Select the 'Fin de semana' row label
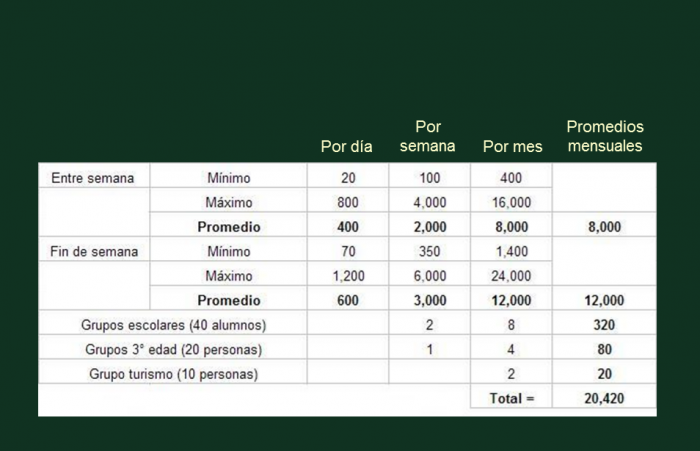The image size is (700, 451). tap(94, 251)
